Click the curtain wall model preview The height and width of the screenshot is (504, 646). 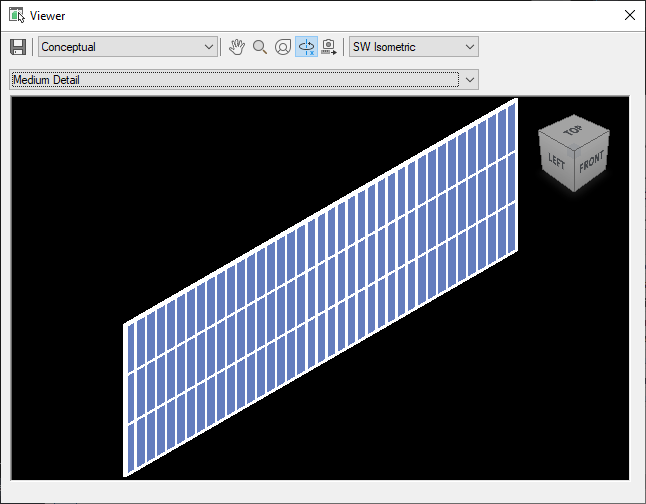coord(320,288)
